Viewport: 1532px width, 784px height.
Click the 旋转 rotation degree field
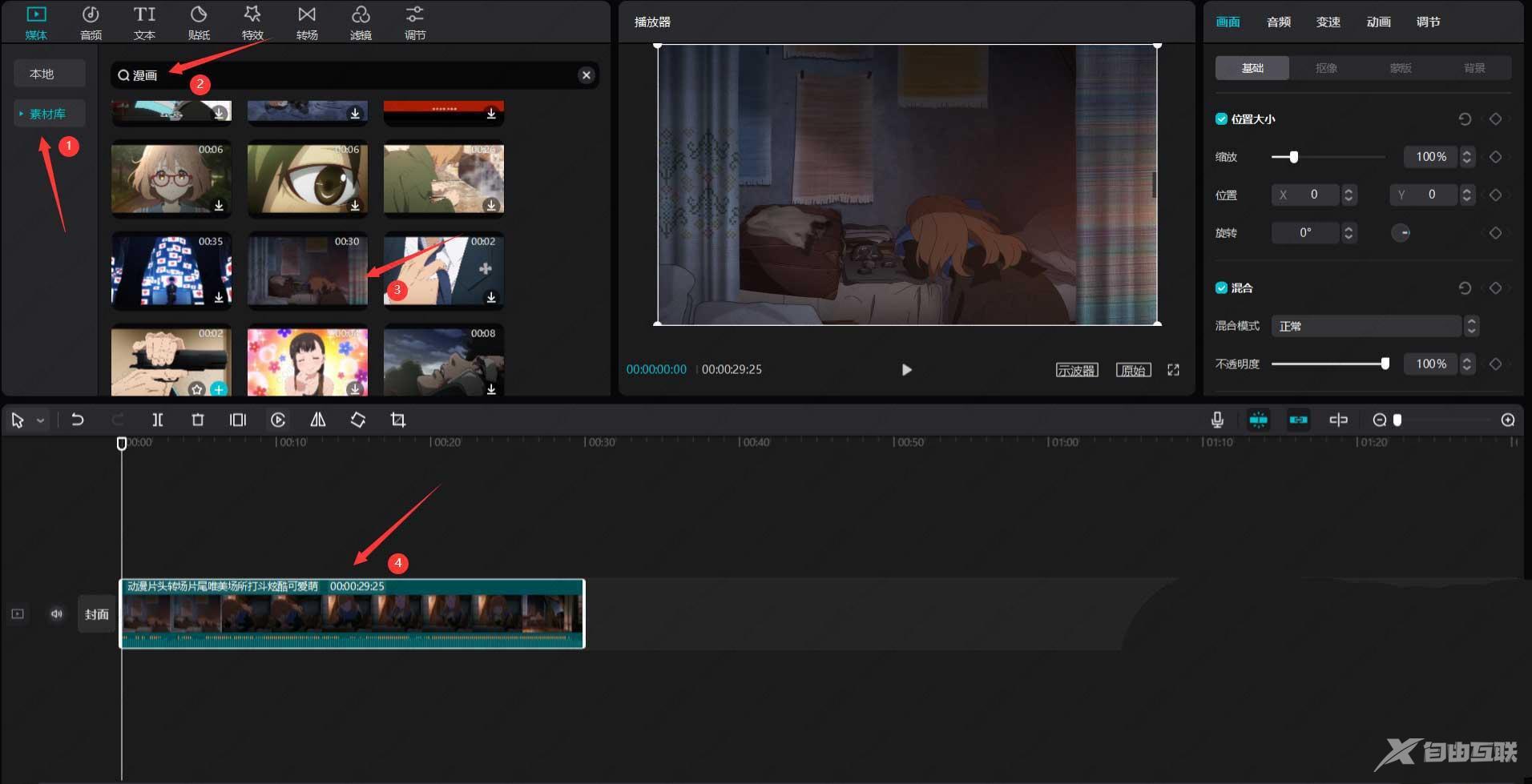point(1306,233)
